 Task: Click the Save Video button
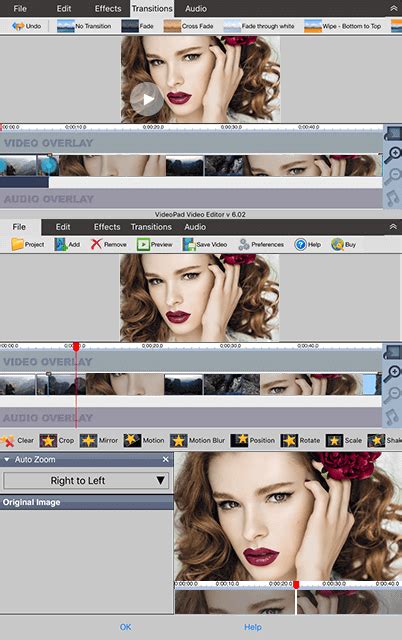click(x=205, y=244)
